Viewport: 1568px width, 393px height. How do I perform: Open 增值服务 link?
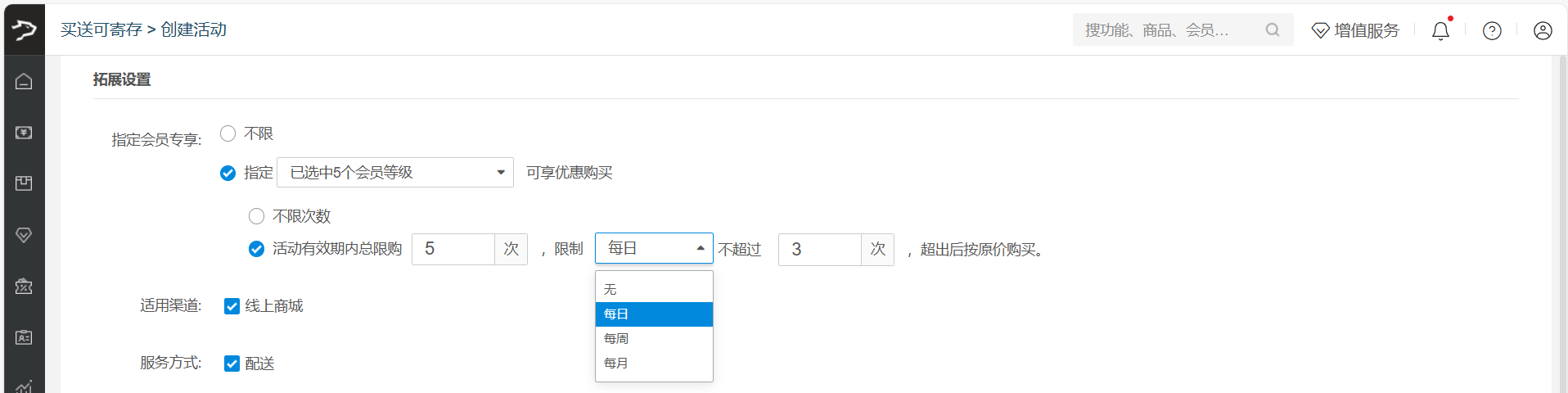tap(1367, 30)
